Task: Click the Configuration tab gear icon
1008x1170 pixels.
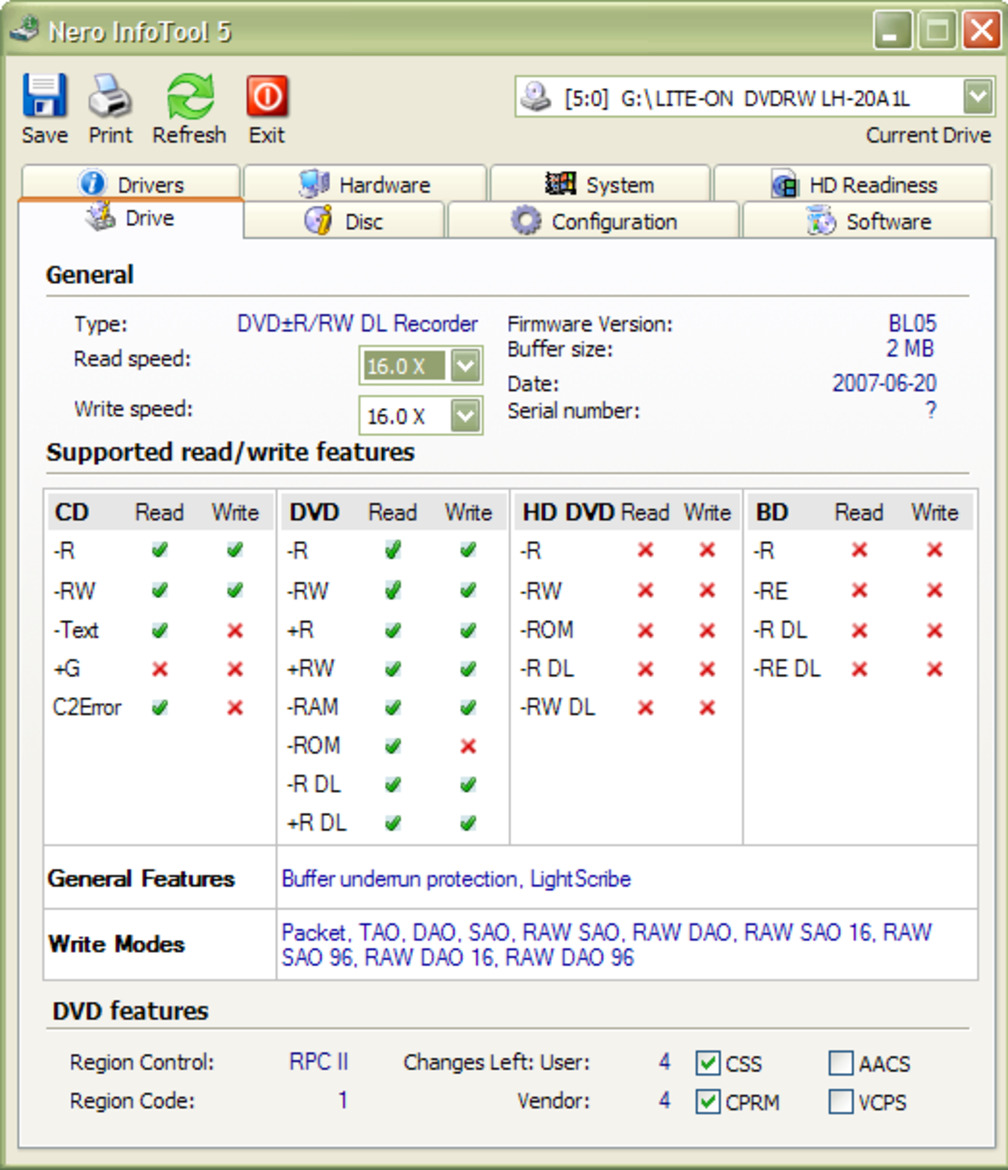Action: [x=526, y=221]
